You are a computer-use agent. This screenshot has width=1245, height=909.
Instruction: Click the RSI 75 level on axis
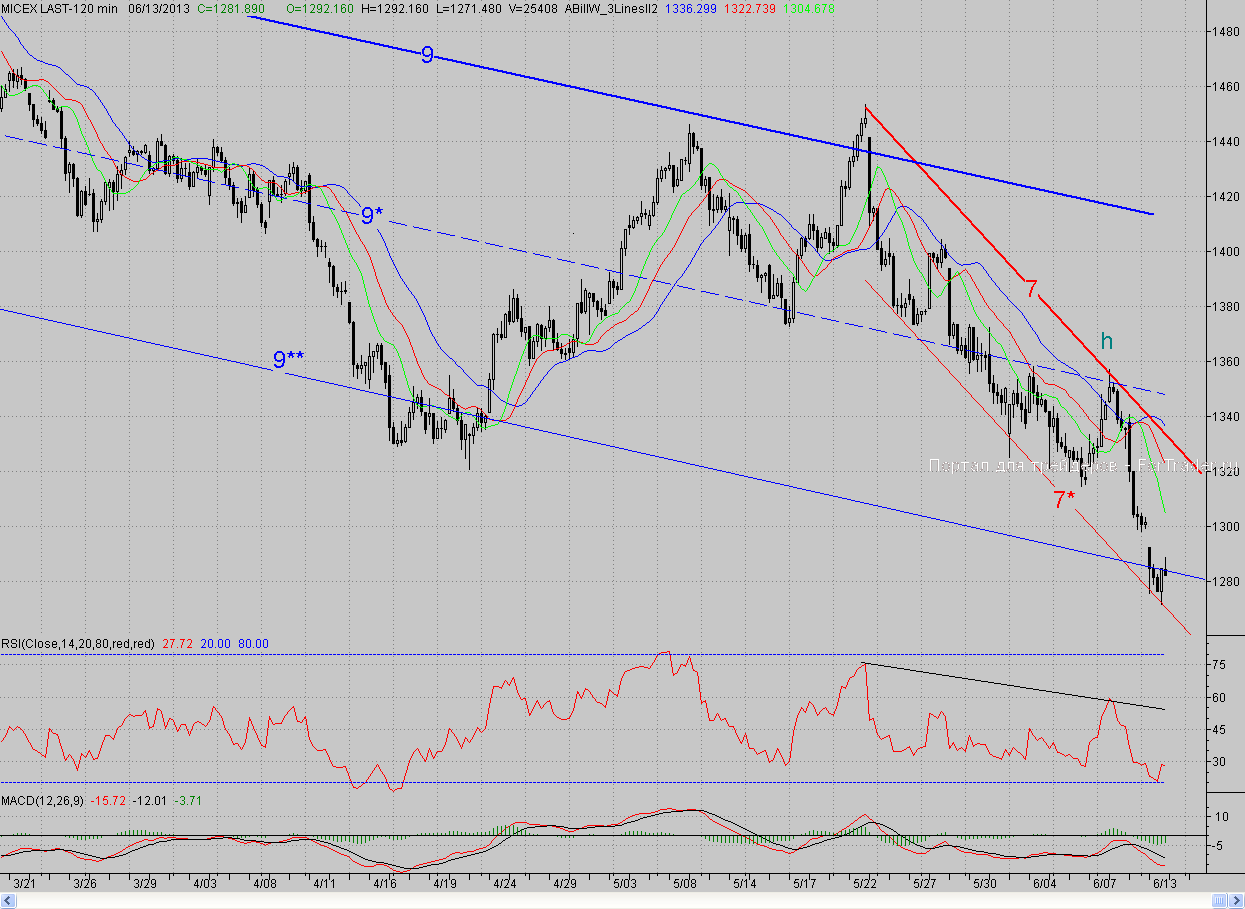[x=1218, y=664]
